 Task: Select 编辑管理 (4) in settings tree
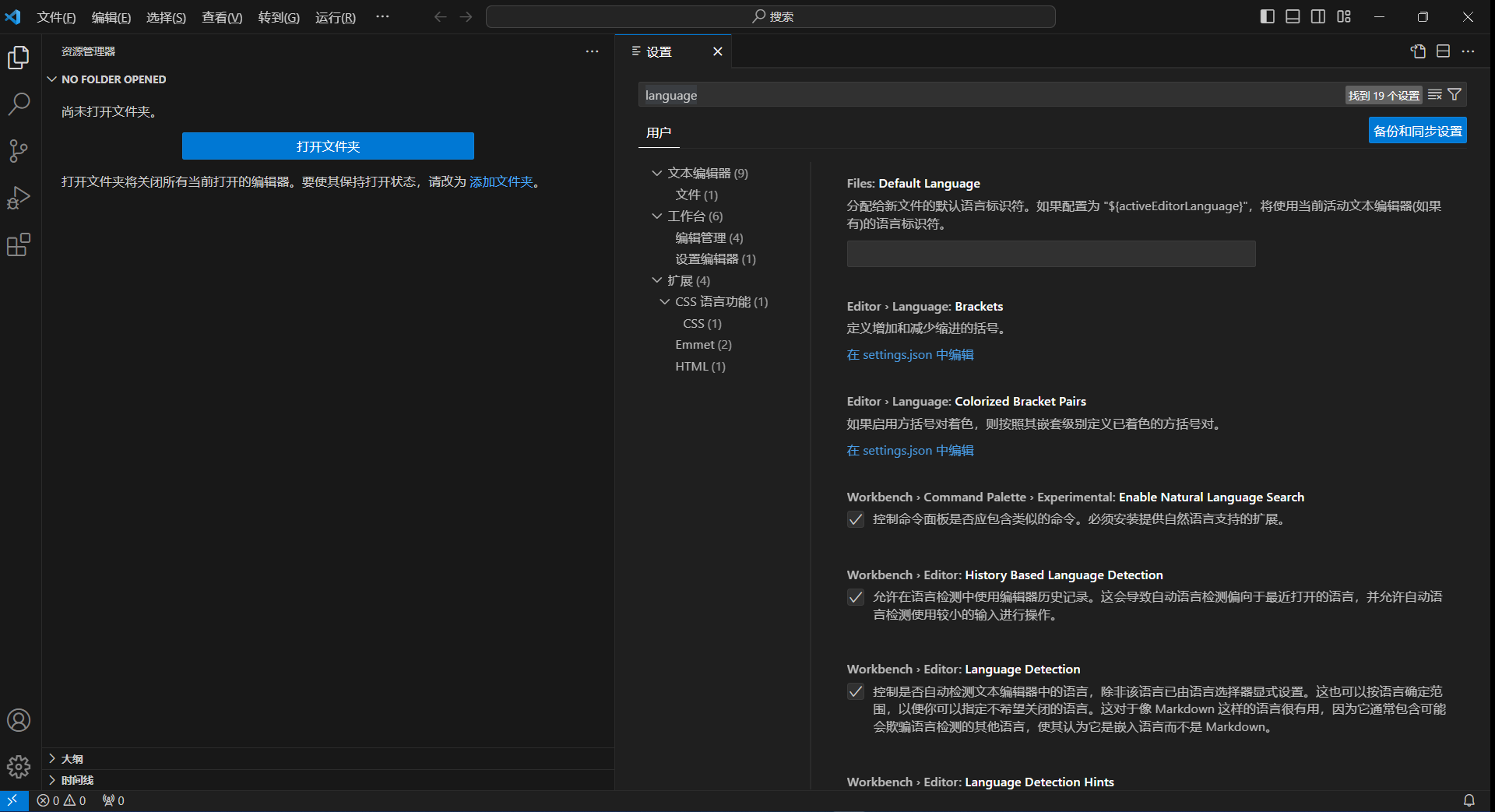(x=709, y=237)
